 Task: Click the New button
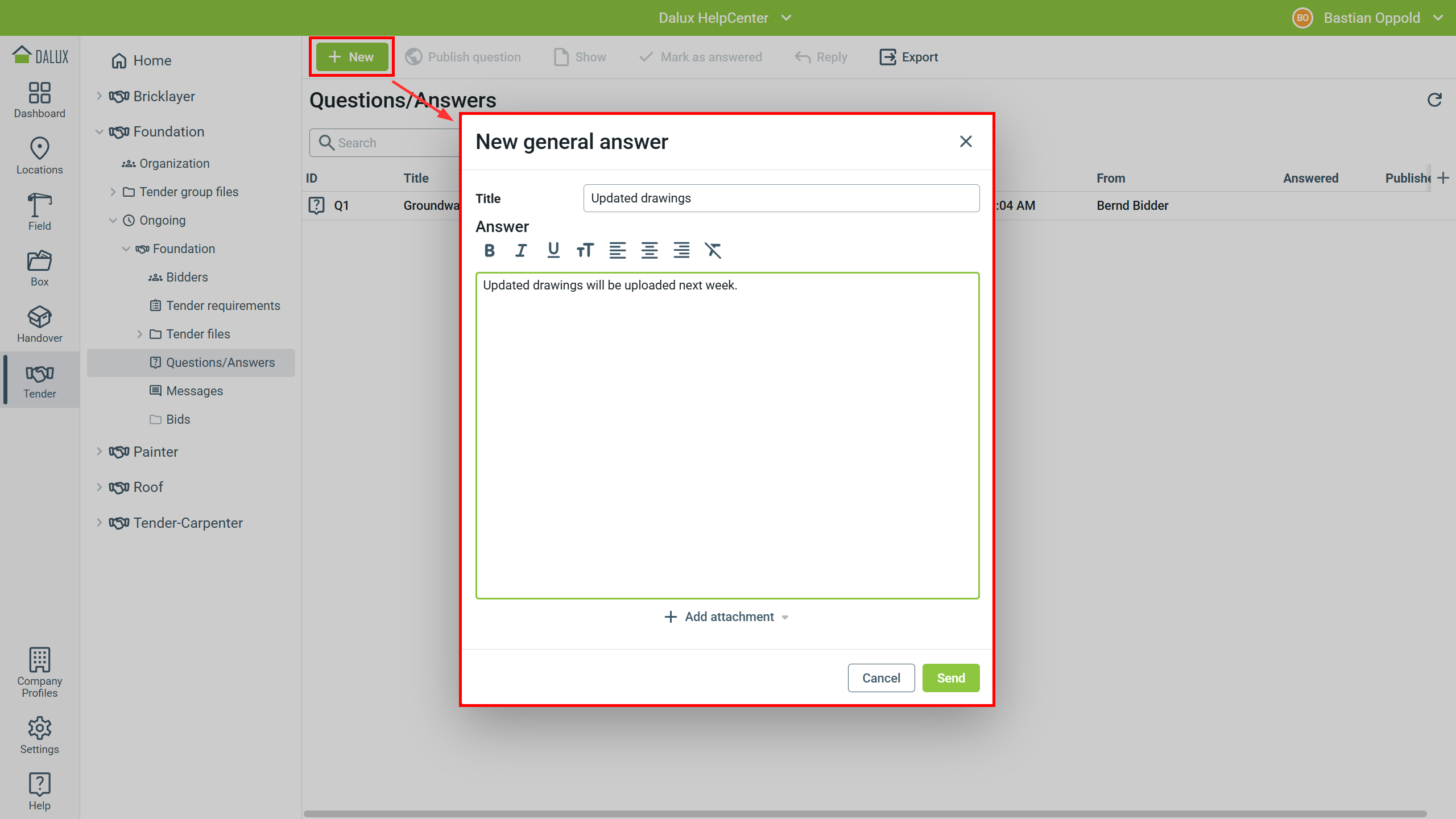tap(352, 57)
